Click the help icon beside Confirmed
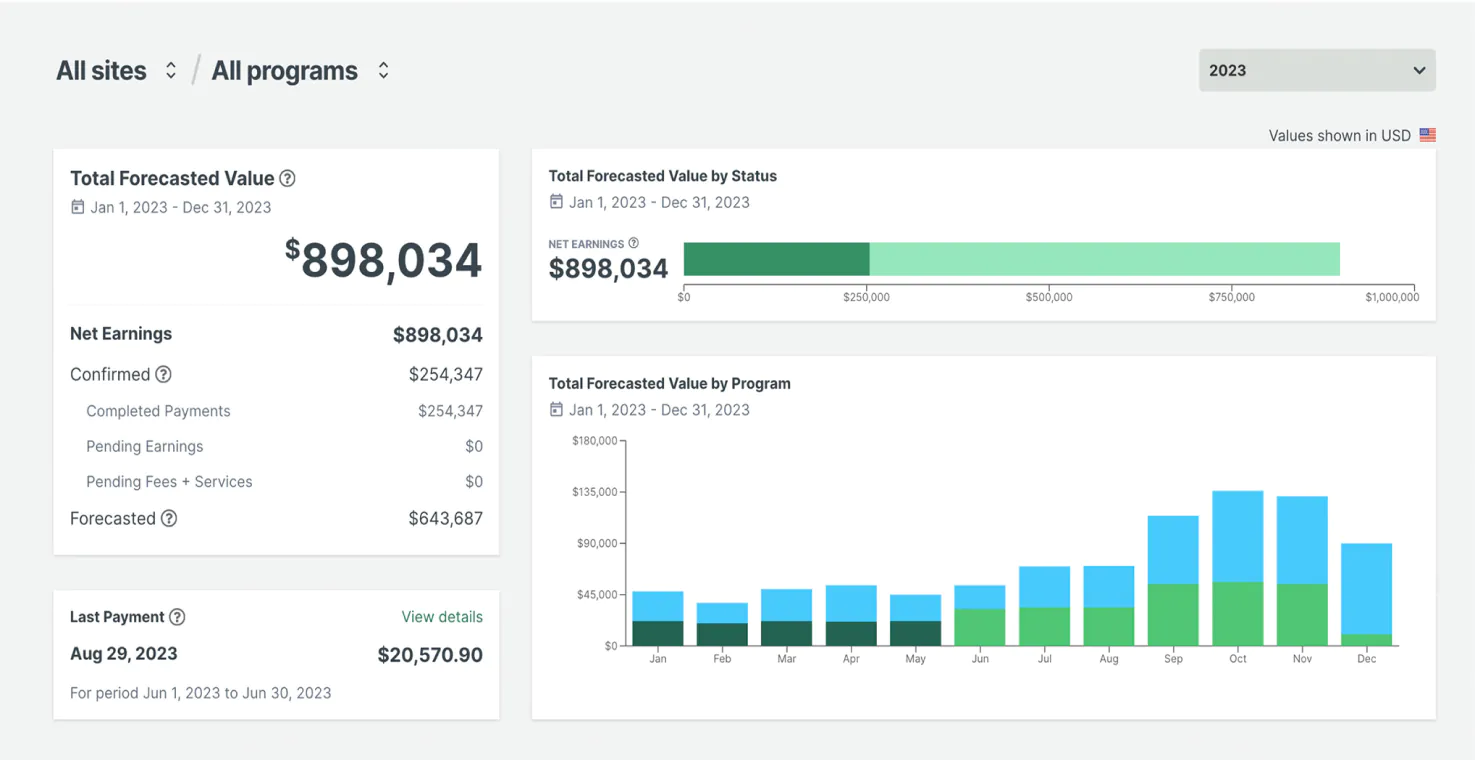Screen dimensions: 1475x760 click(x=162, y=374)
